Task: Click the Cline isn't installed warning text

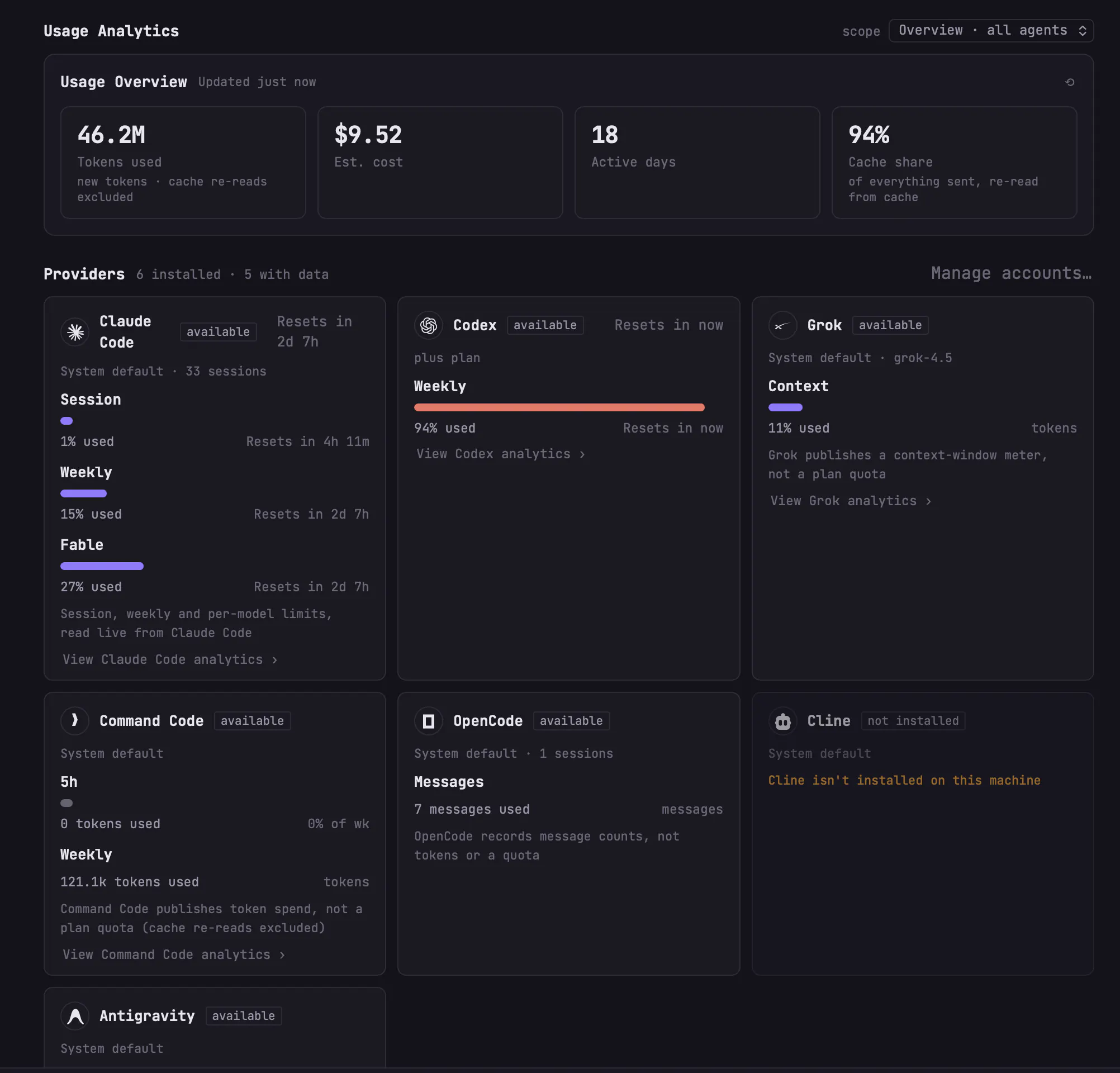Action: click(x=904, y=780)
